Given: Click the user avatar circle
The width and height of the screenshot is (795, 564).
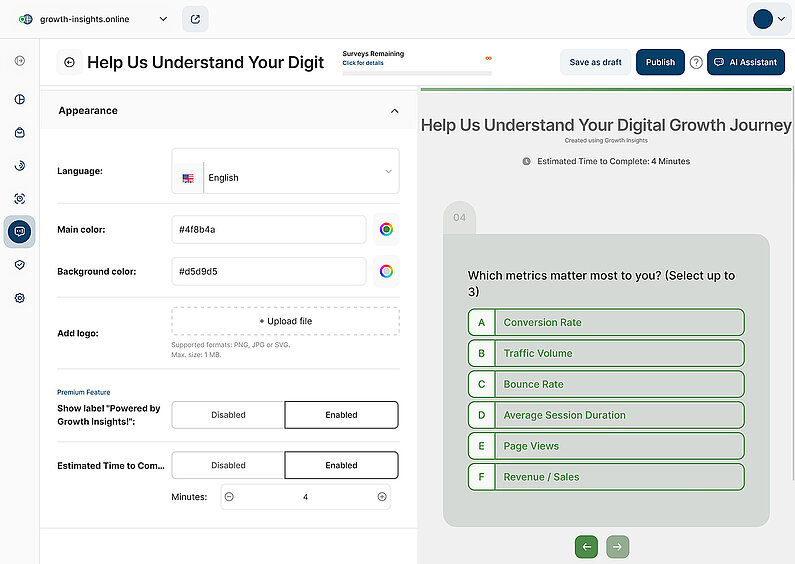Looking at the screenshot, I should click(x=763, y=19).
